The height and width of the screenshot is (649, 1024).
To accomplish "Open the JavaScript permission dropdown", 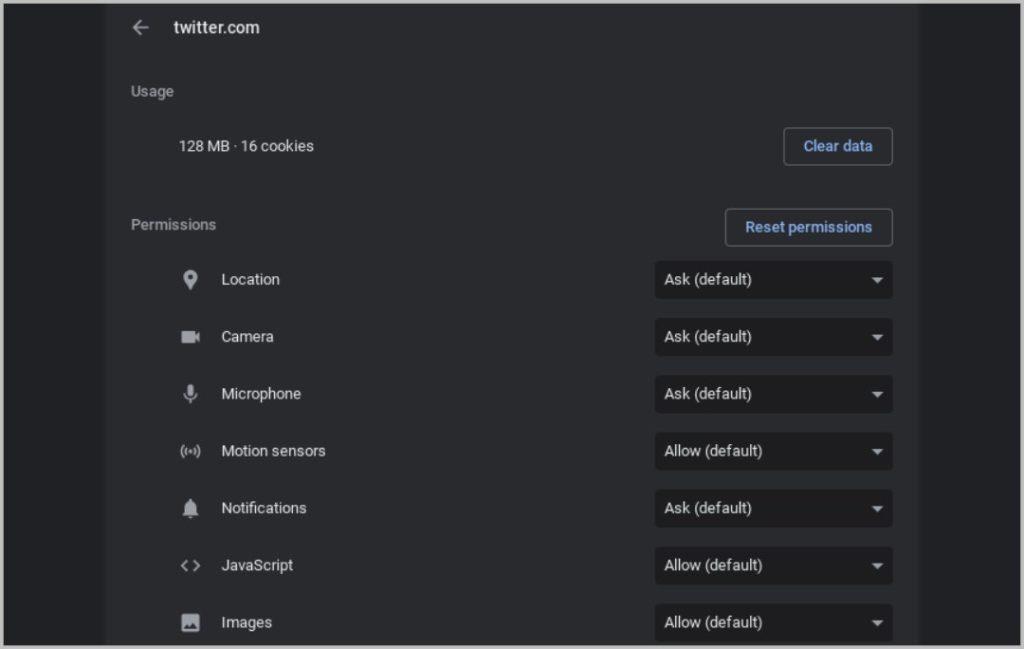I will pyautogui.click(x=773, y=565).
